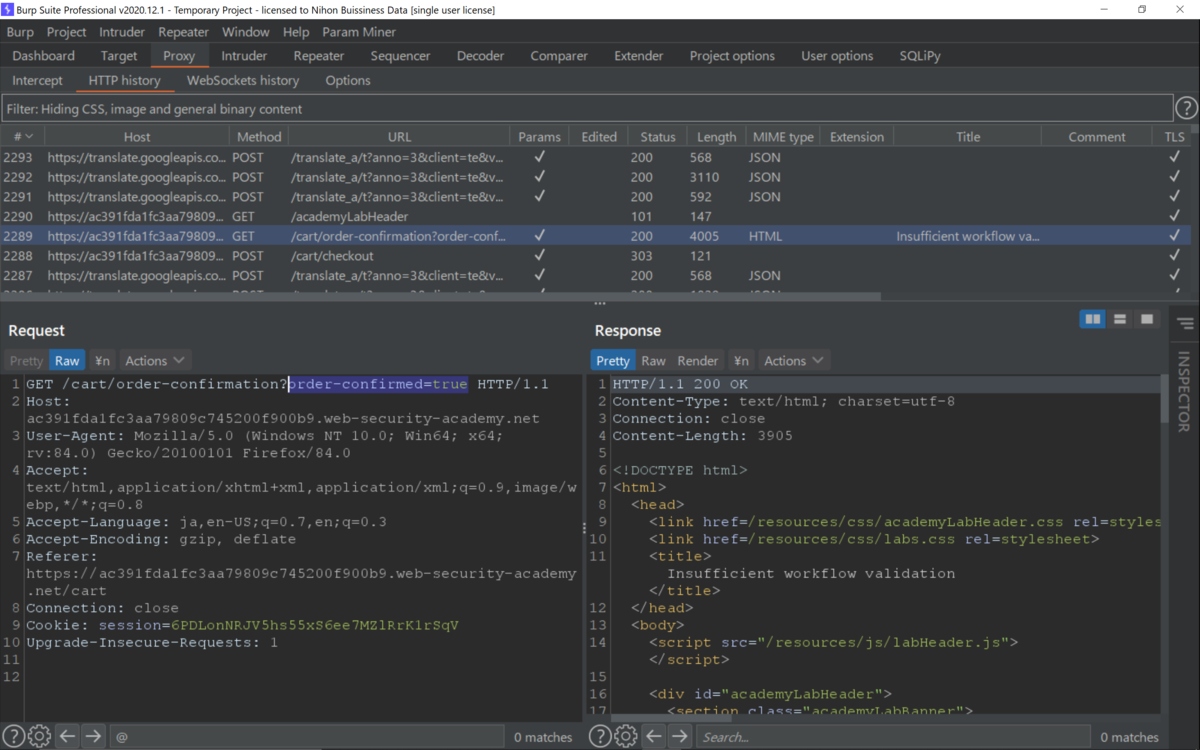Image resolution: width=1200 pixels, height=750 pixels.
Task: Open the Extender tab
Action: point(639,56)
